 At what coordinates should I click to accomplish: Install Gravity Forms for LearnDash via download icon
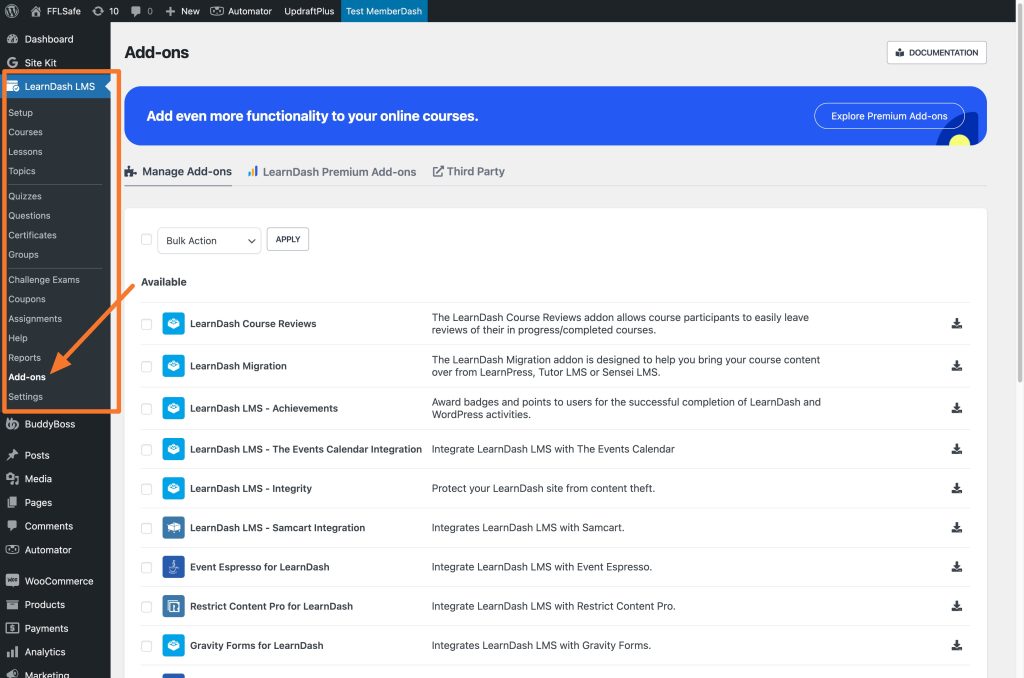click(x=956, y=645)
